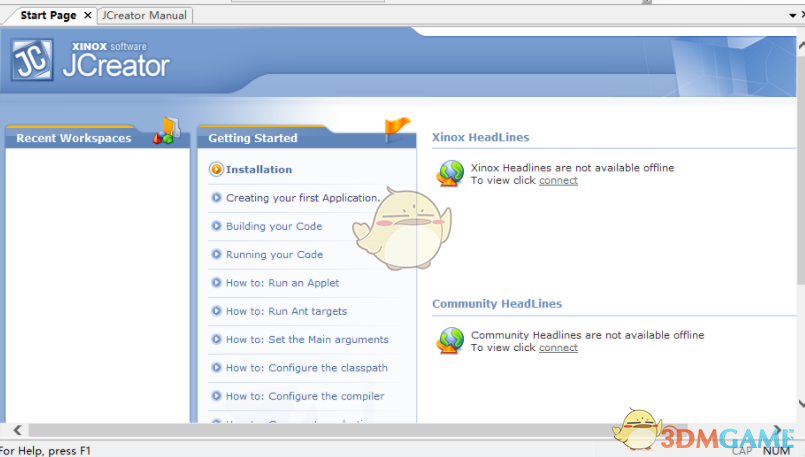This screenshot has height=457, width=805.
Task: Click the bullet icon beside Run an Applet
Action: (x=216, y=282)
